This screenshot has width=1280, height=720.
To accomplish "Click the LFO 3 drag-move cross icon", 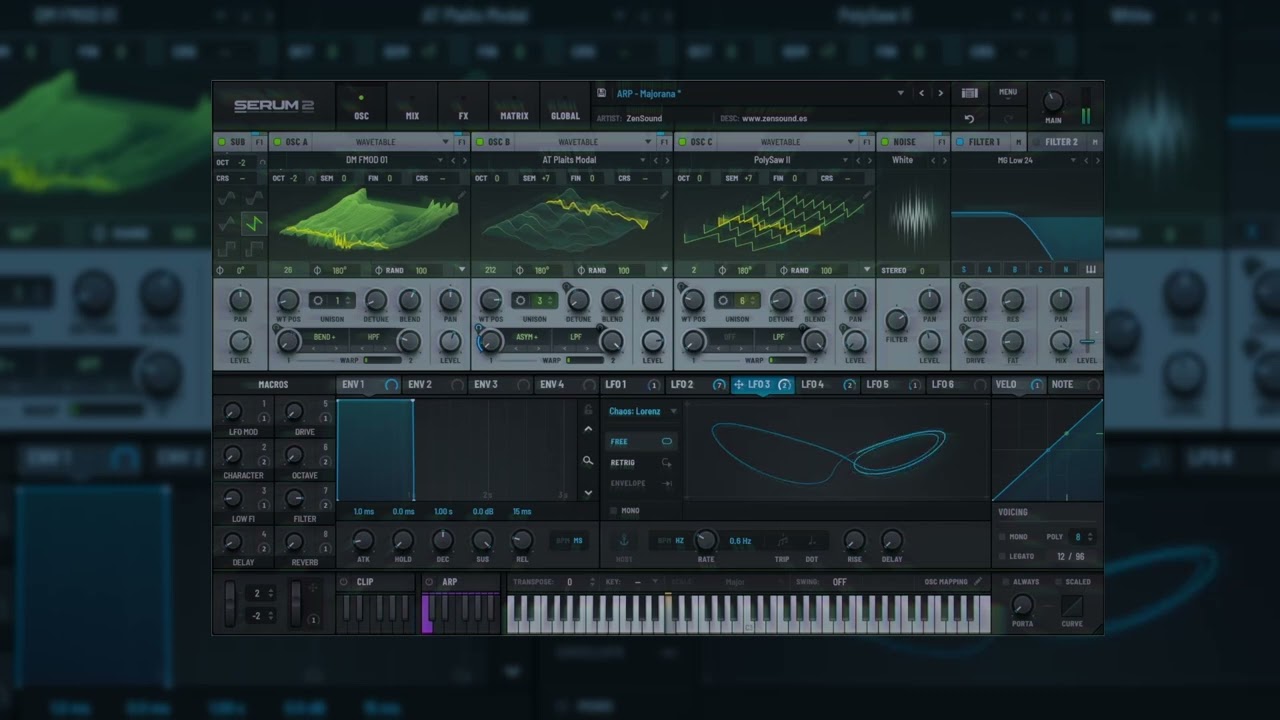I will point(739,385).
